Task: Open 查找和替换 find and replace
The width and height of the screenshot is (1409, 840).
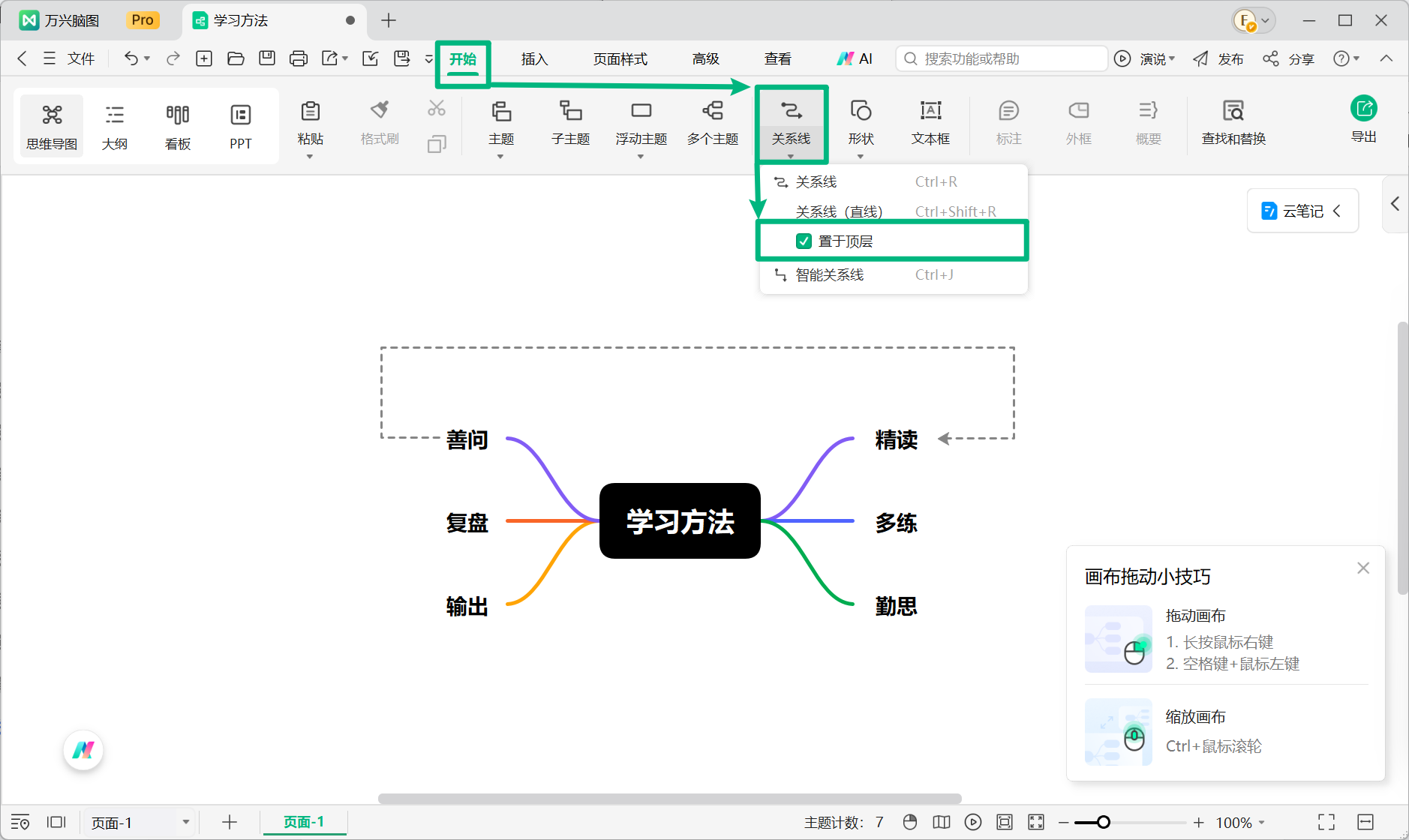Action: tap(1233, 124)
